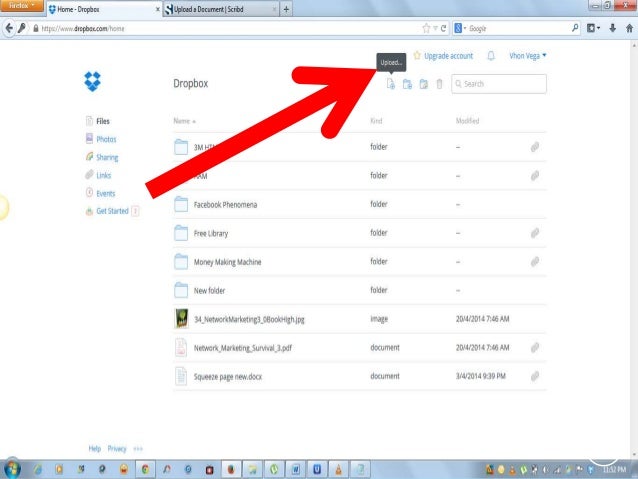
Task: Reload the Dropbox page
Action: [444, 28]
